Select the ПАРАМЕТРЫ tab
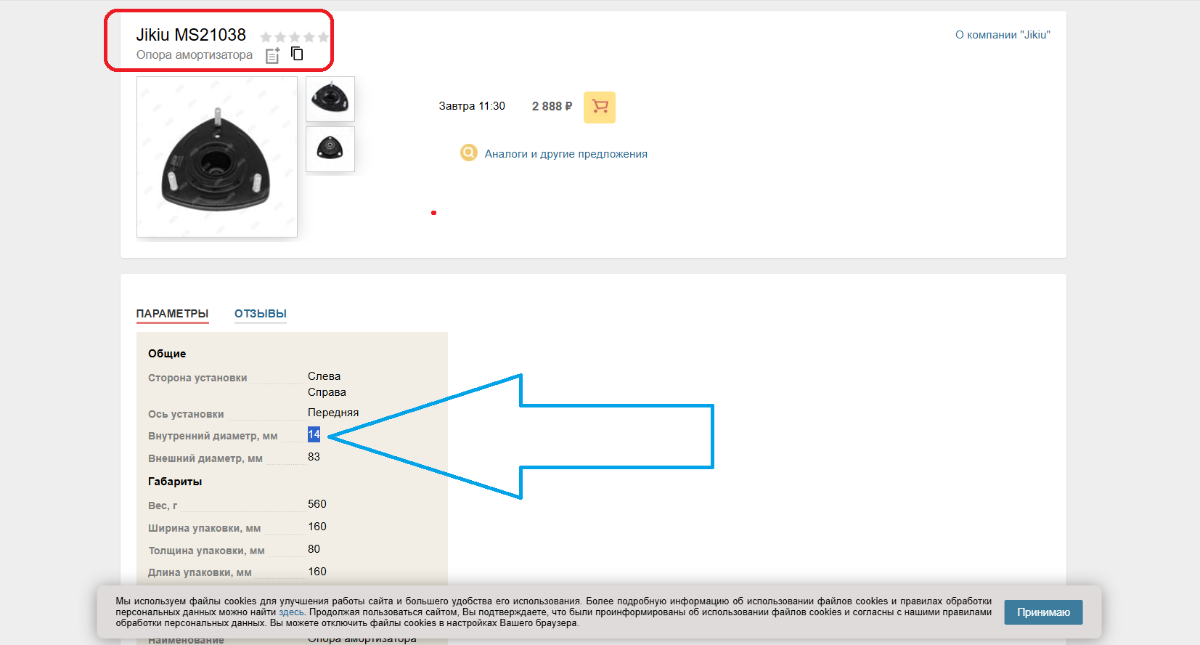This screenshot has height=645, width=1200. coord(172,314)
